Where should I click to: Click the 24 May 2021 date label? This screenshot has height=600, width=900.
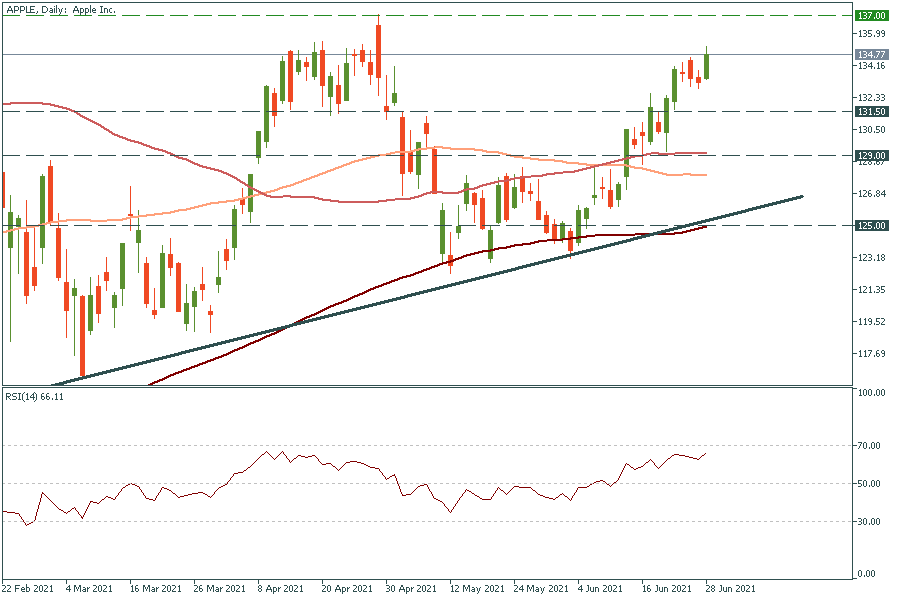pyautogui.click(x=541, y=589)
